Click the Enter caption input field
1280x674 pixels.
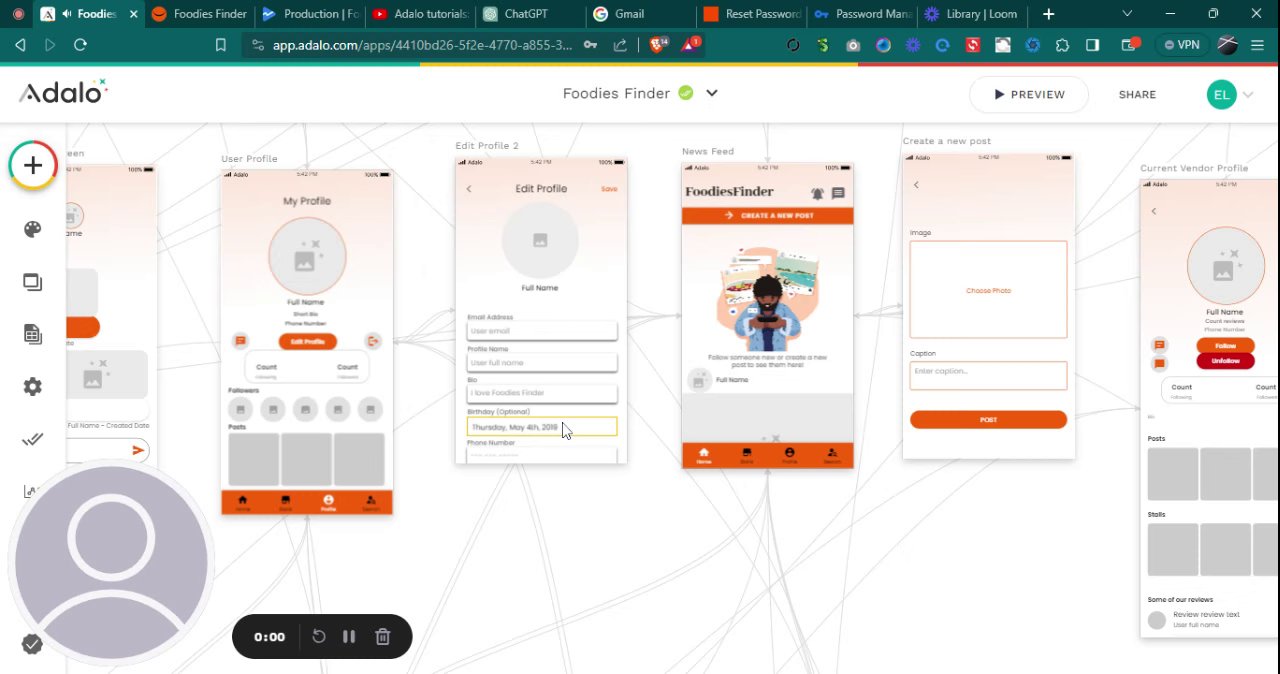[988, 375]
